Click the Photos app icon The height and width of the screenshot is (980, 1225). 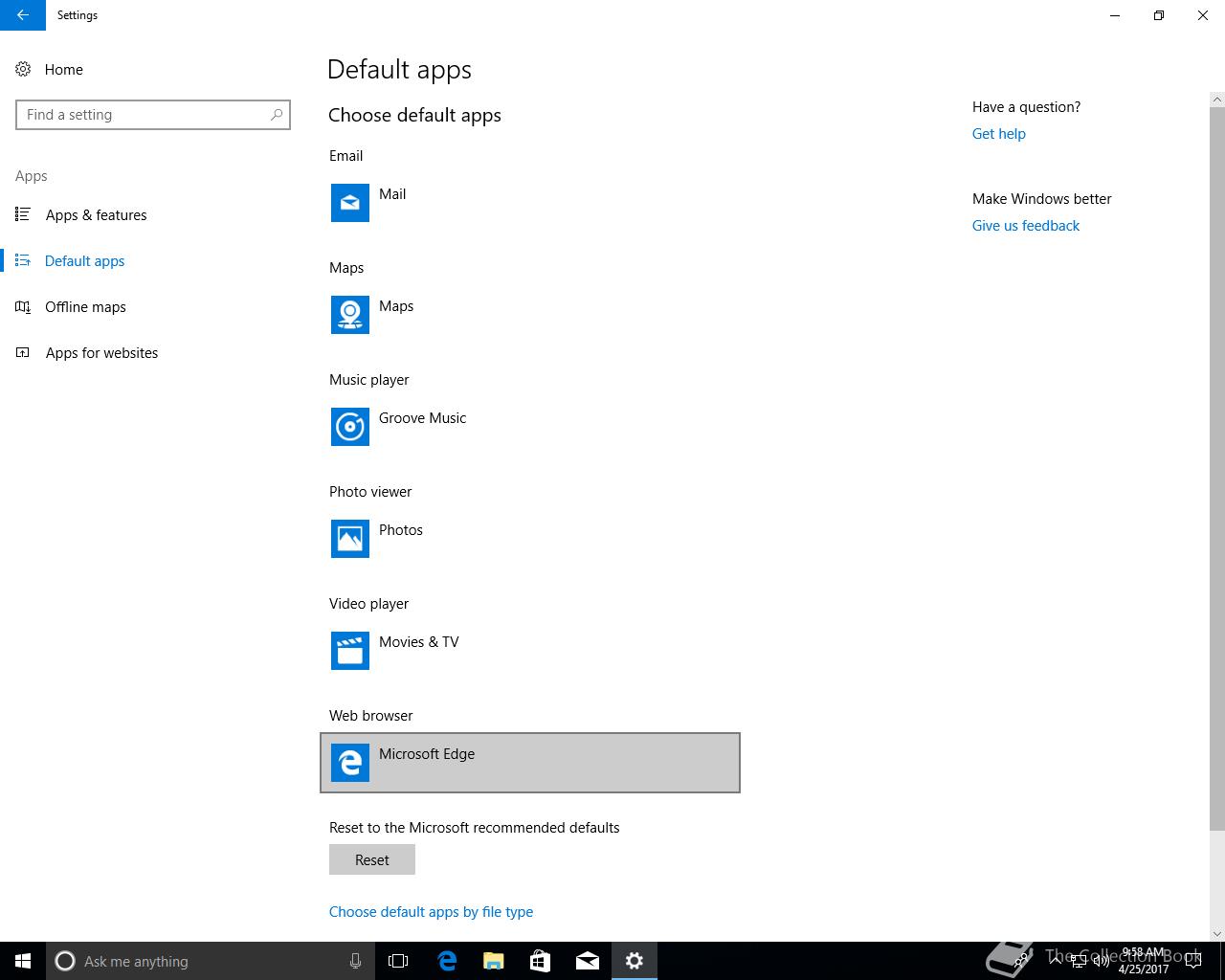(x=350, y=539)
